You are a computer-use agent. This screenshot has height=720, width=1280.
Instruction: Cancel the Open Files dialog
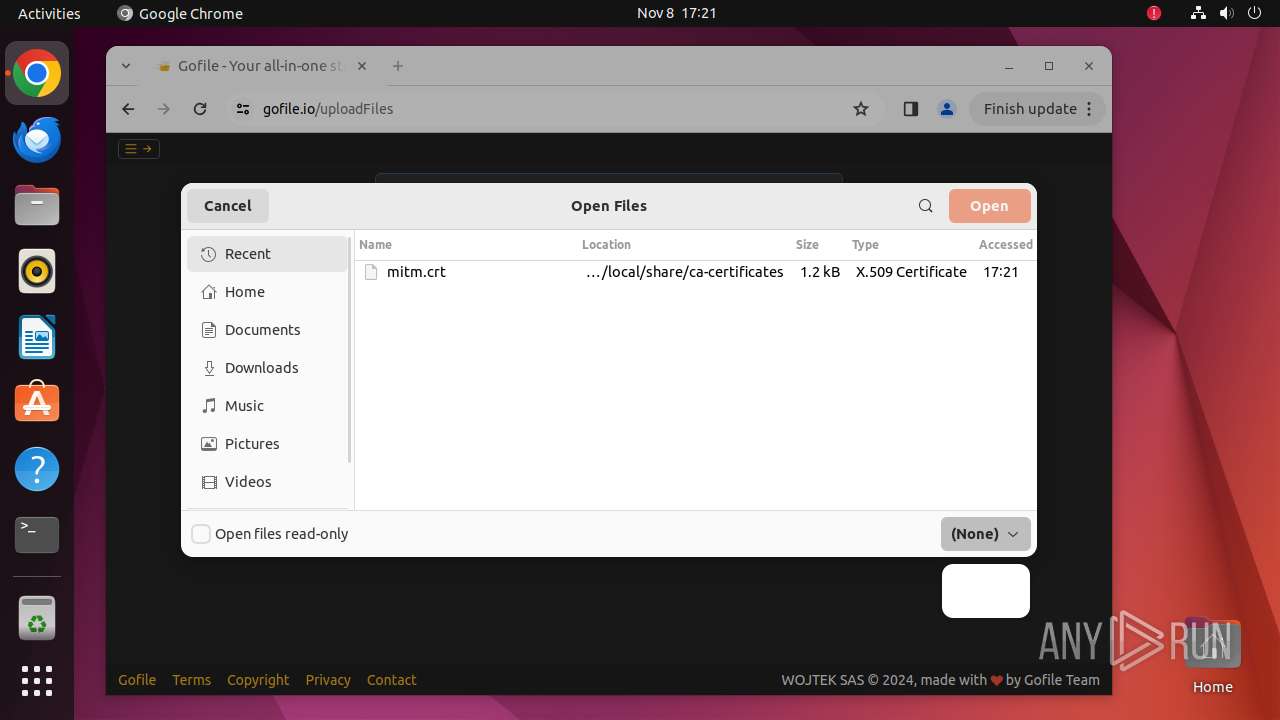tap(228, 206)
